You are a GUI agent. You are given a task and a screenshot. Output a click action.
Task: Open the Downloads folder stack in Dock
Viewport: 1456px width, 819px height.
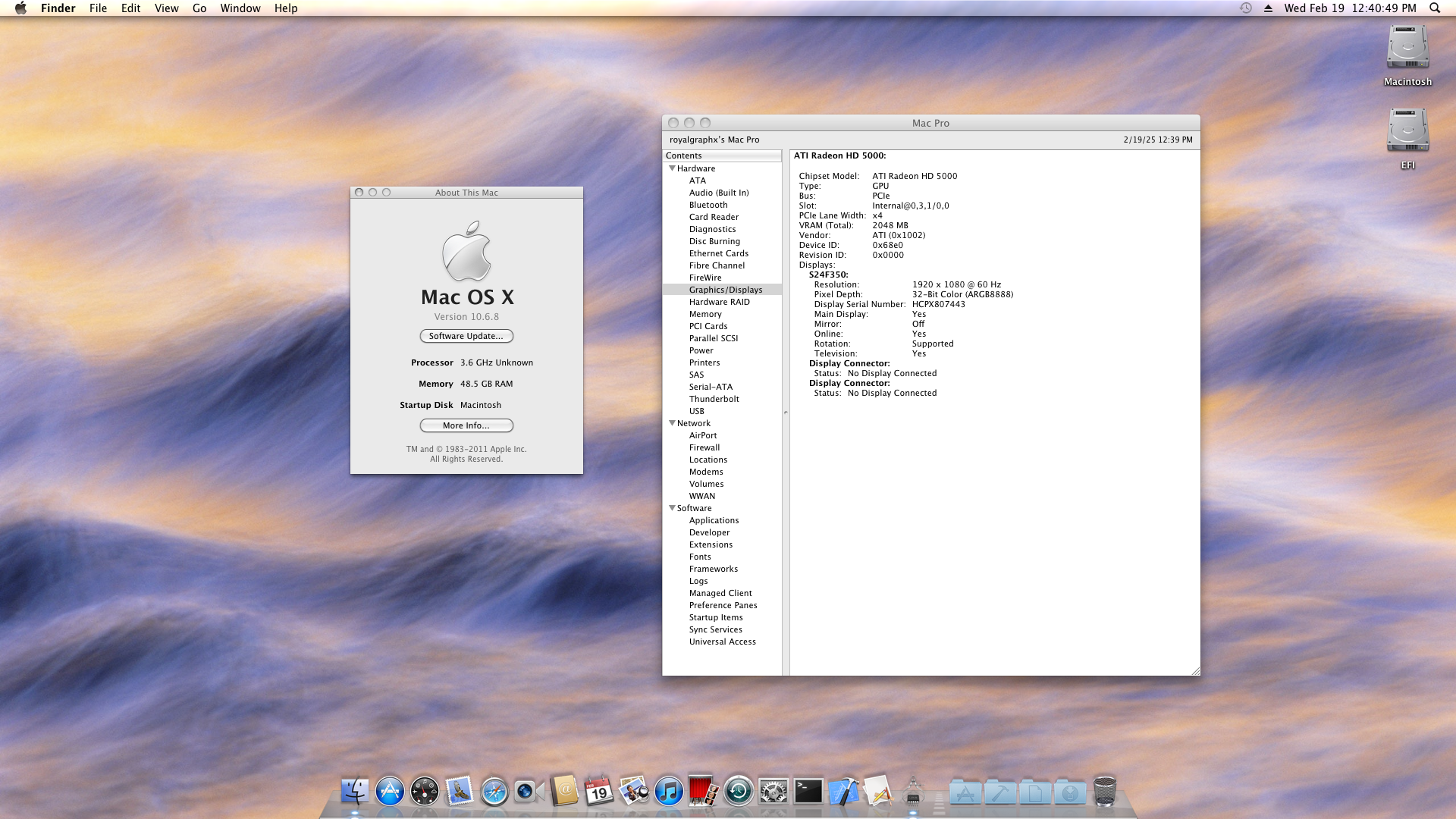(x=1070, y=792)
